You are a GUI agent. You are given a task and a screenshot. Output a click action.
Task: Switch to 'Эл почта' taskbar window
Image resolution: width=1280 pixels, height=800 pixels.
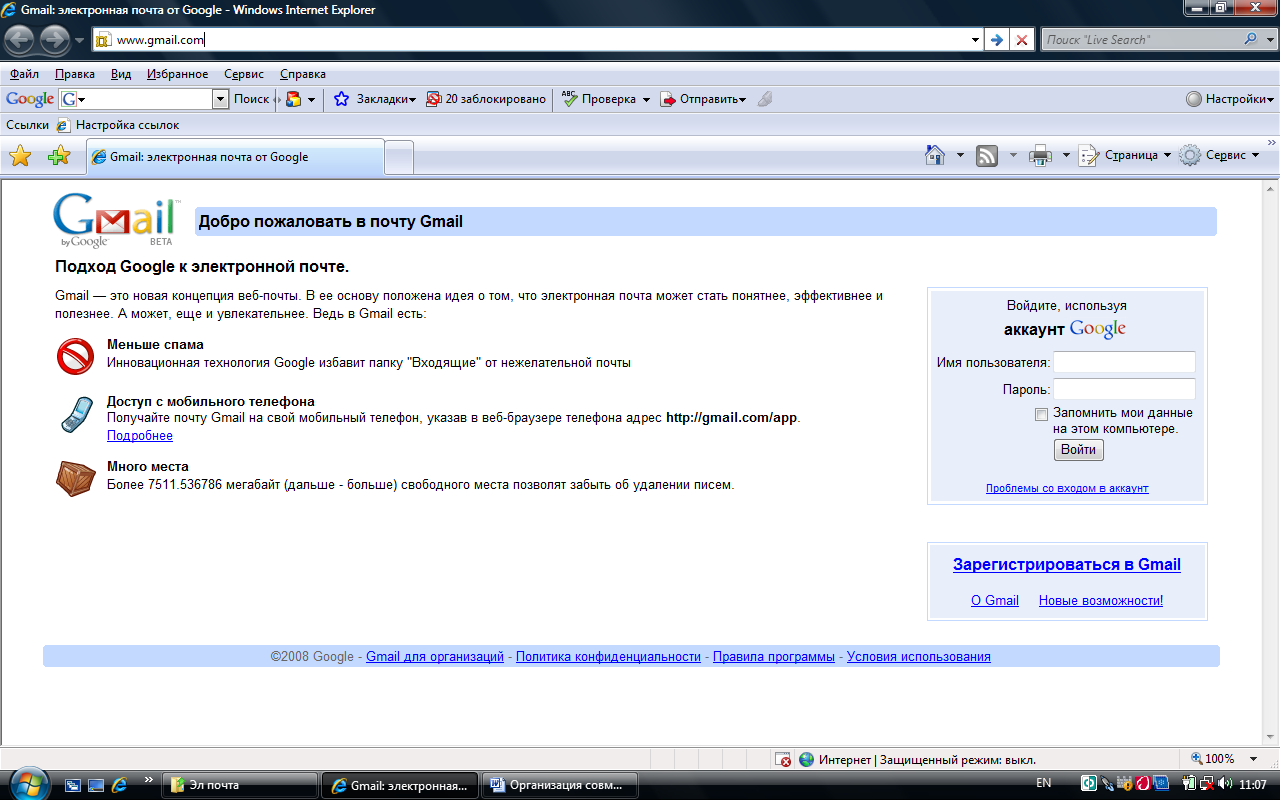pyautogui.click(x=240, y=785)
